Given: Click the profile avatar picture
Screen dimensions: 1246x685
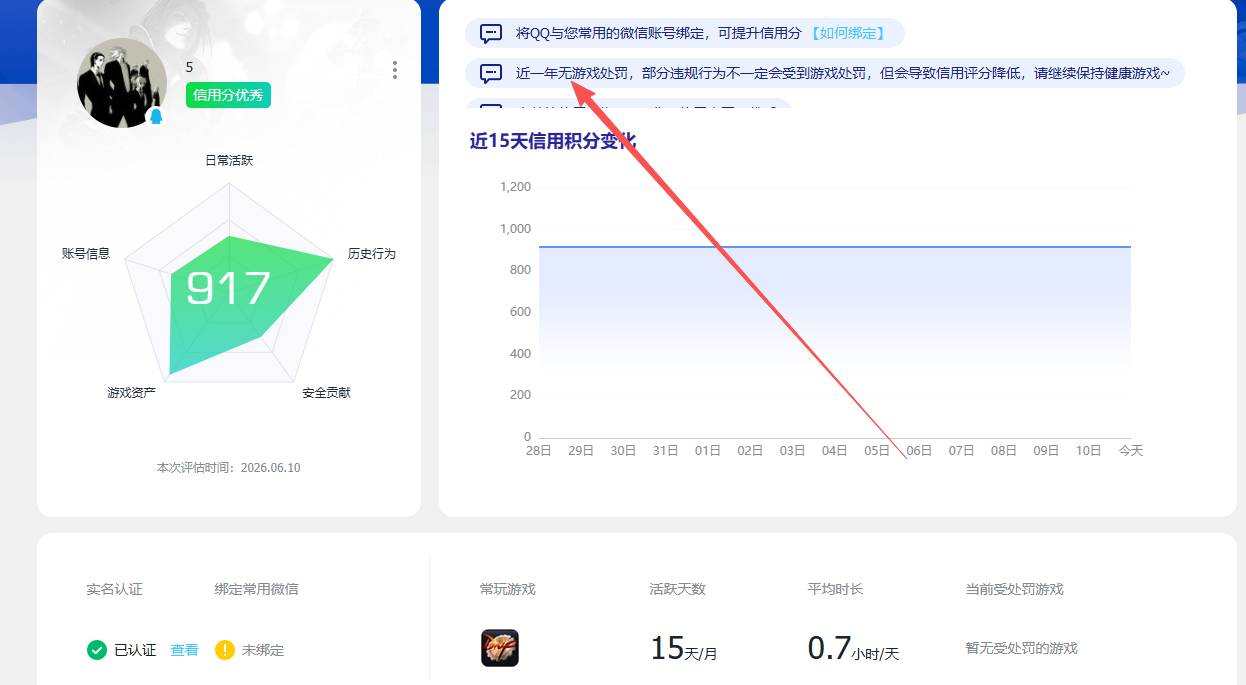Looking at the screenshot, I should click(x=122, y=83).
